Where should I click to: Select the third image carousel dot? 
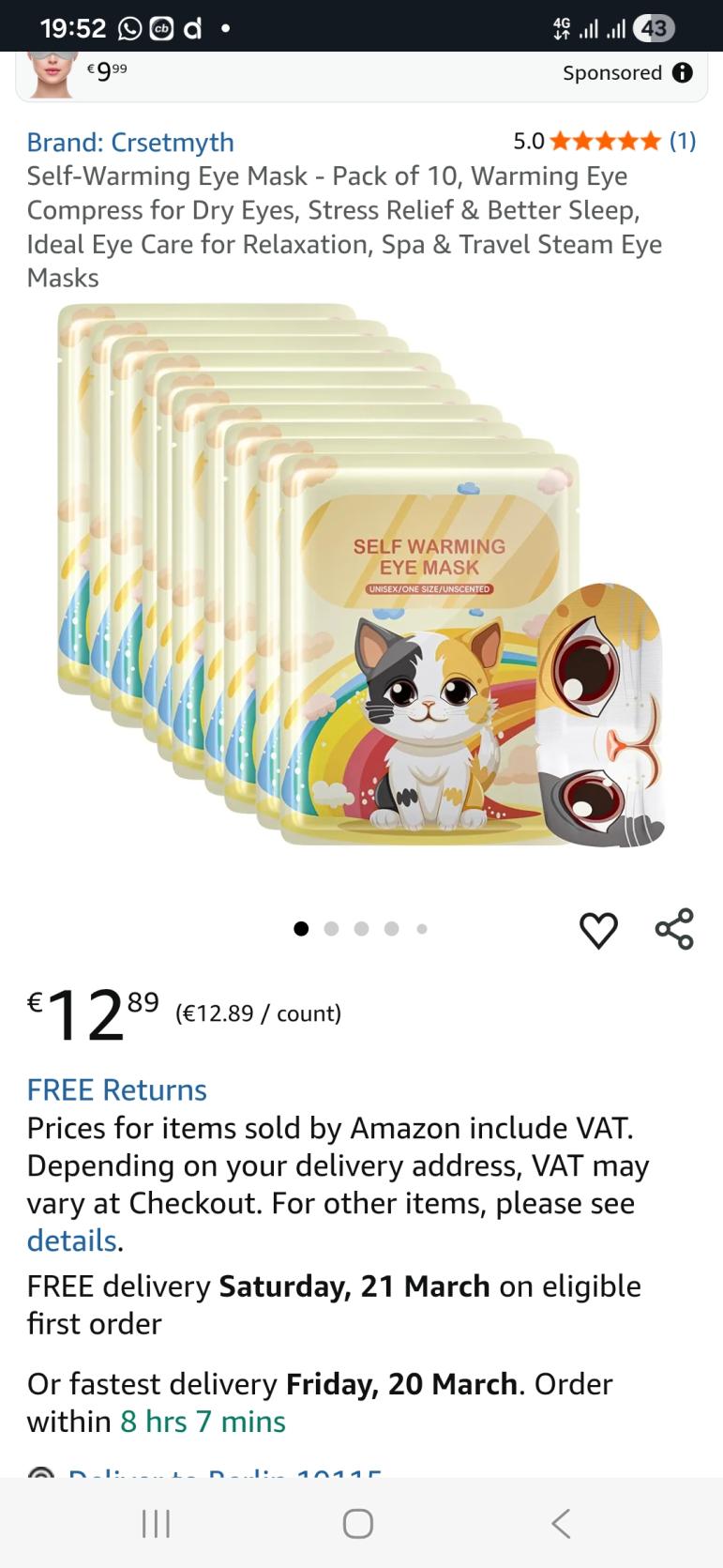pos(361,929)
